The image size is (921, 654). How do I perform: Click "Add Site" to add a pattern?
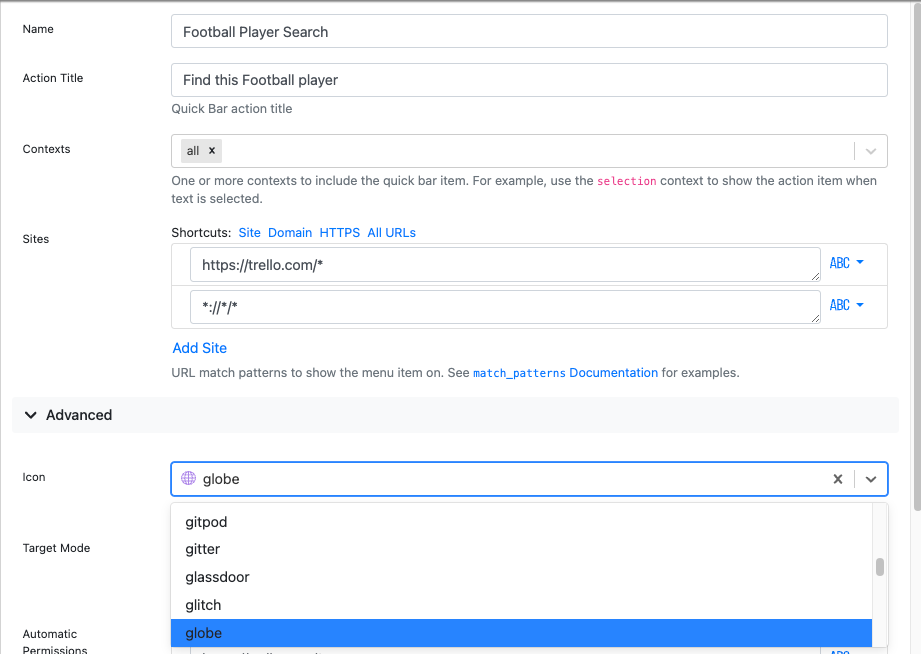click(x=199, y=348)
